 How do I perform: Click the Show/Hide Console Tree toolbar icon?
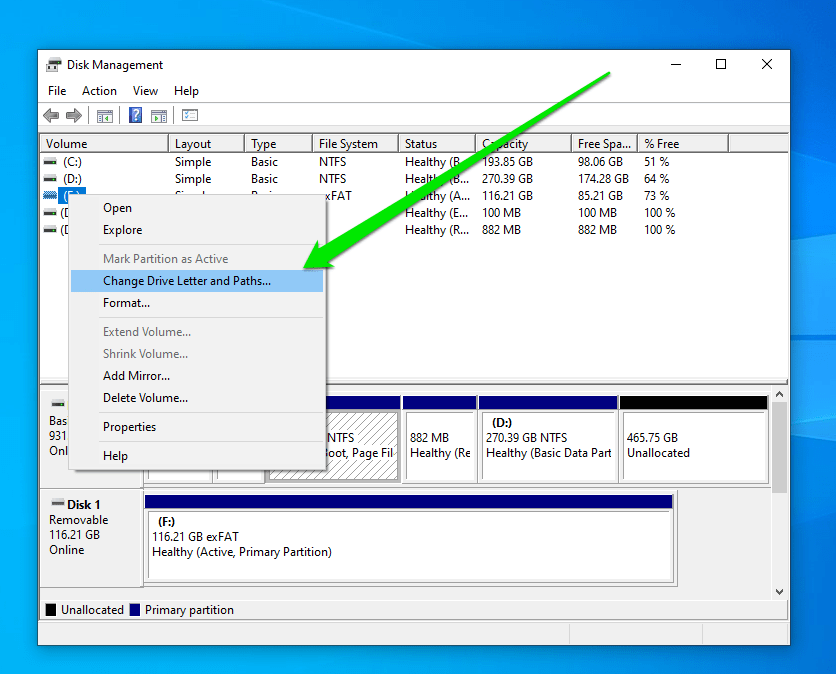click(105, 116)
